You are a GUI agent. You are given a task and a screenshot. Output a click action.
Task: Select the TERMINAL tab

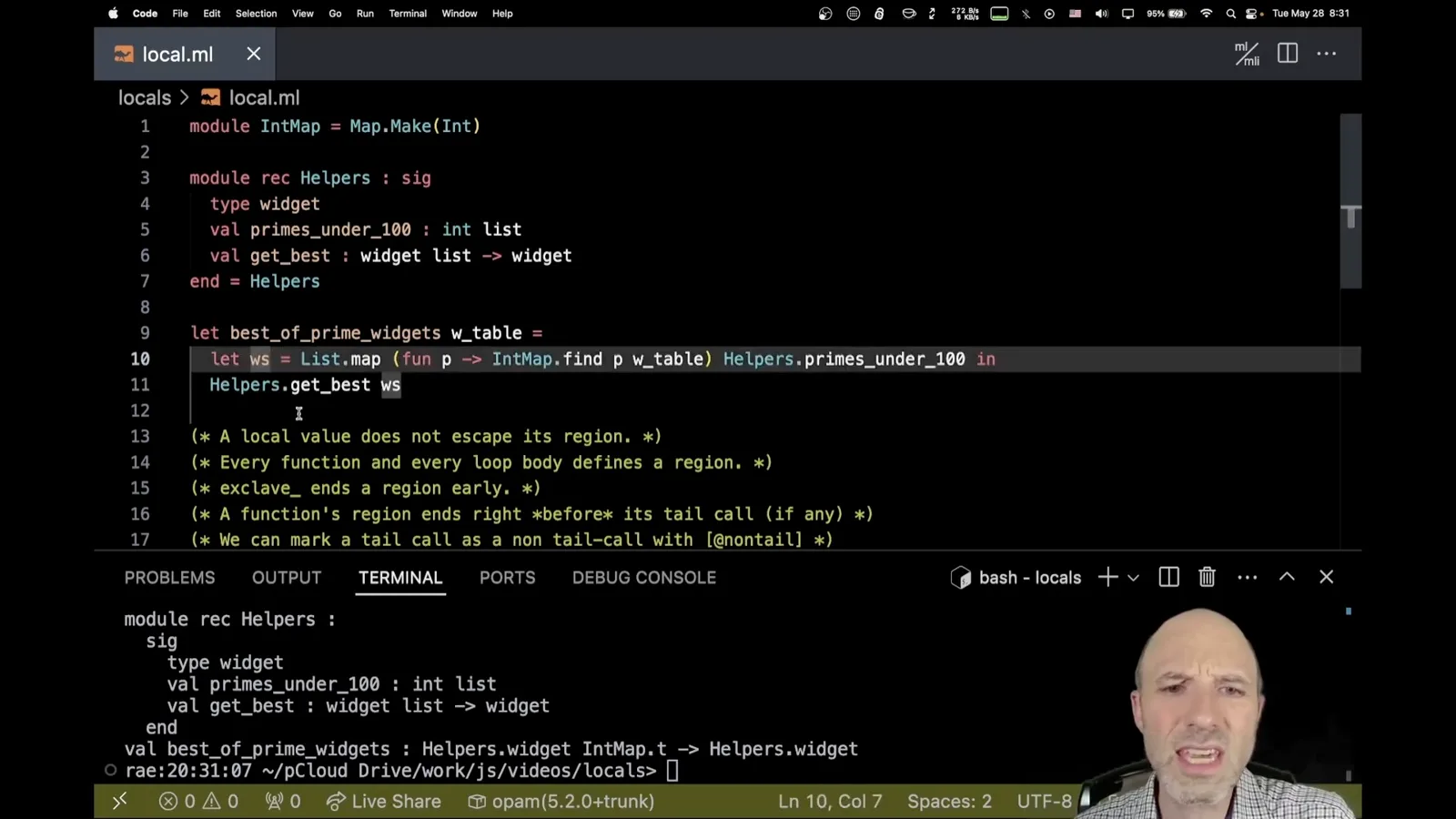(x=400, y=577)
